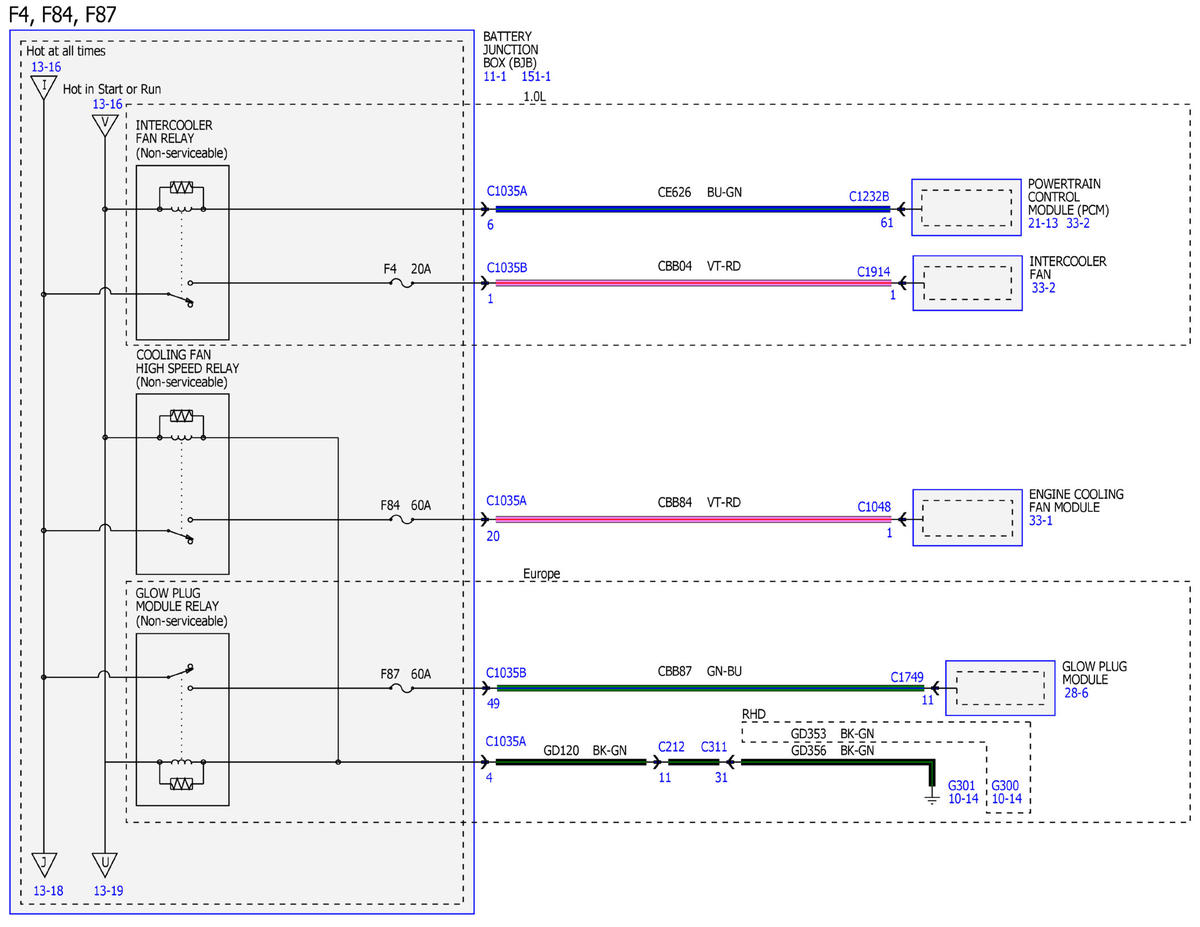Click the Europe variant label

pos(542,574)
